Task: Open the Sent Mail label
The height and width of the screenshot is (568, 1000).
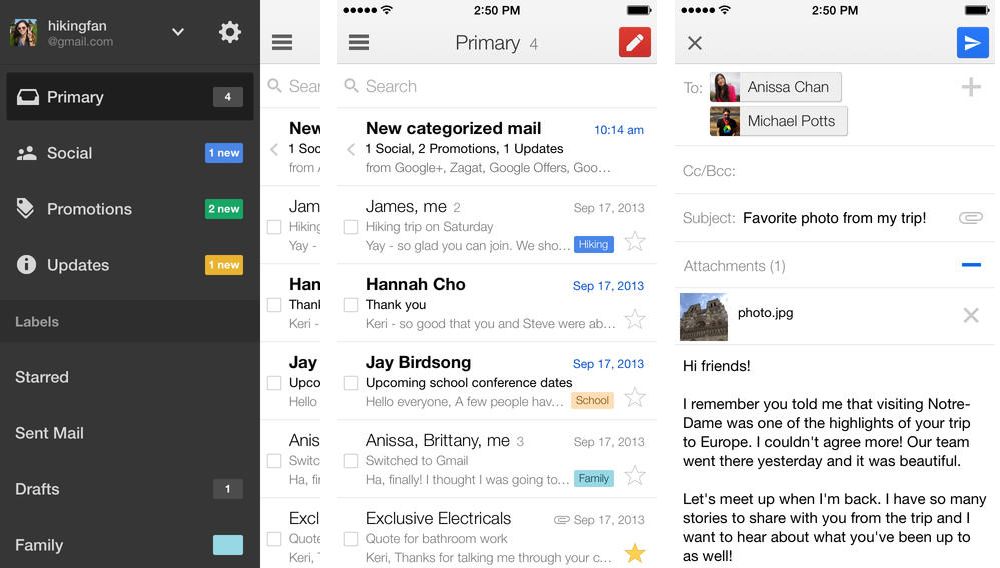Action: [49, 433]
